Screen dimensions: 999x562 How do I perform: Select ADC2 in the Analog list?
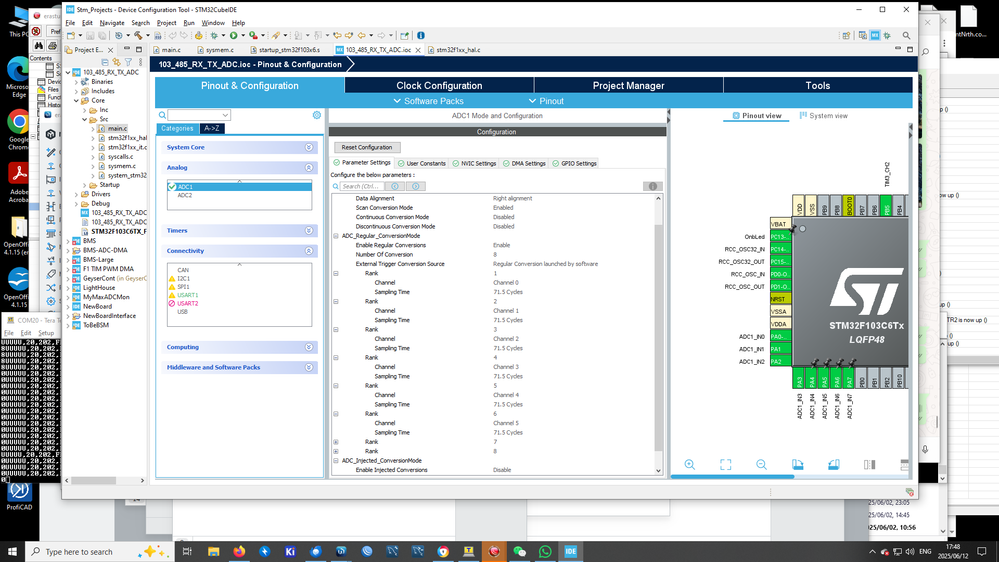185,195
